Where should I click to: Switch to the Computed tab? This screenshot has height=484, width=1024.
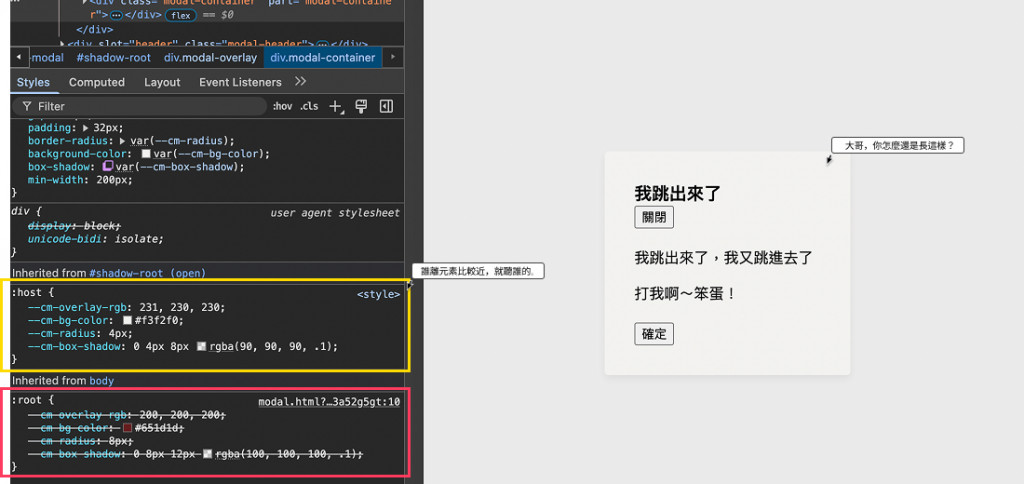(x=97, y=82)
